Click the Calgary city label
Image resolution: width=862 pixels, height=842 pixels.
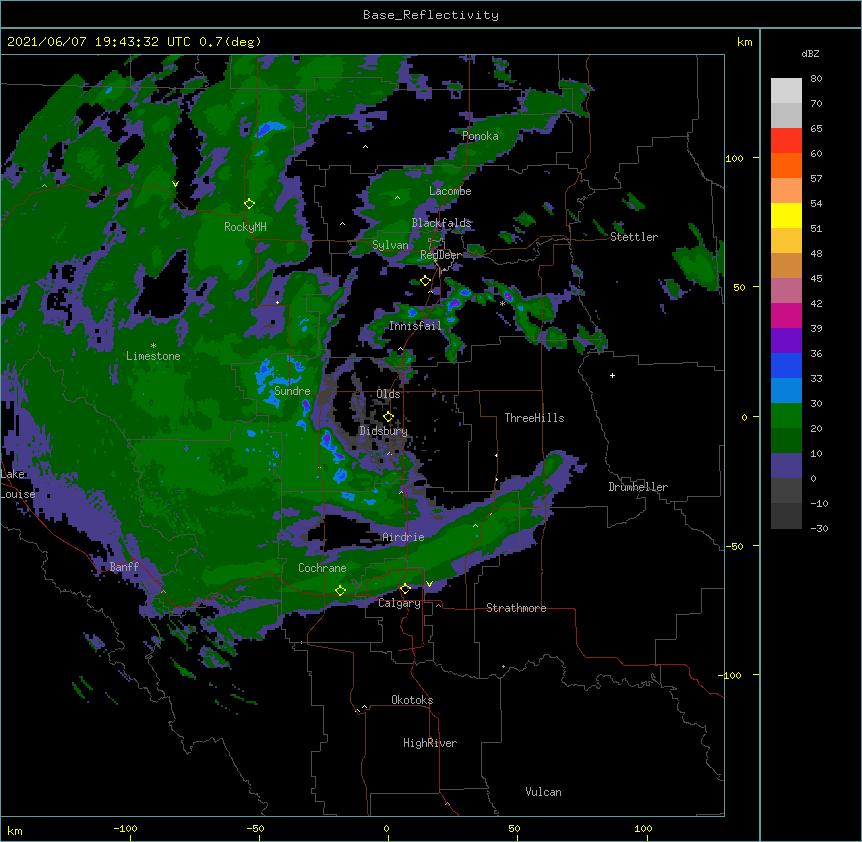pyautogui.click(x=399, y=603)
